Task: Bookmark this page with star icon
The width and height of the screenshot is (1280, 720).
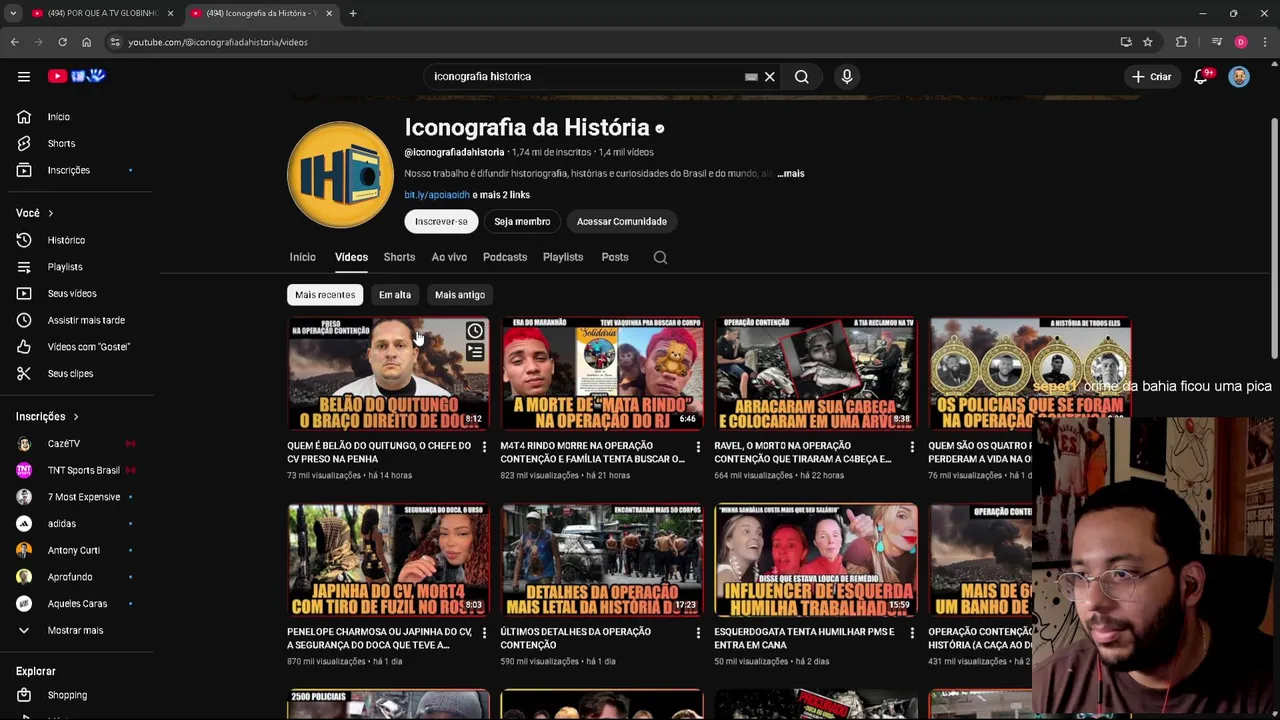Action: point(1148,42)
